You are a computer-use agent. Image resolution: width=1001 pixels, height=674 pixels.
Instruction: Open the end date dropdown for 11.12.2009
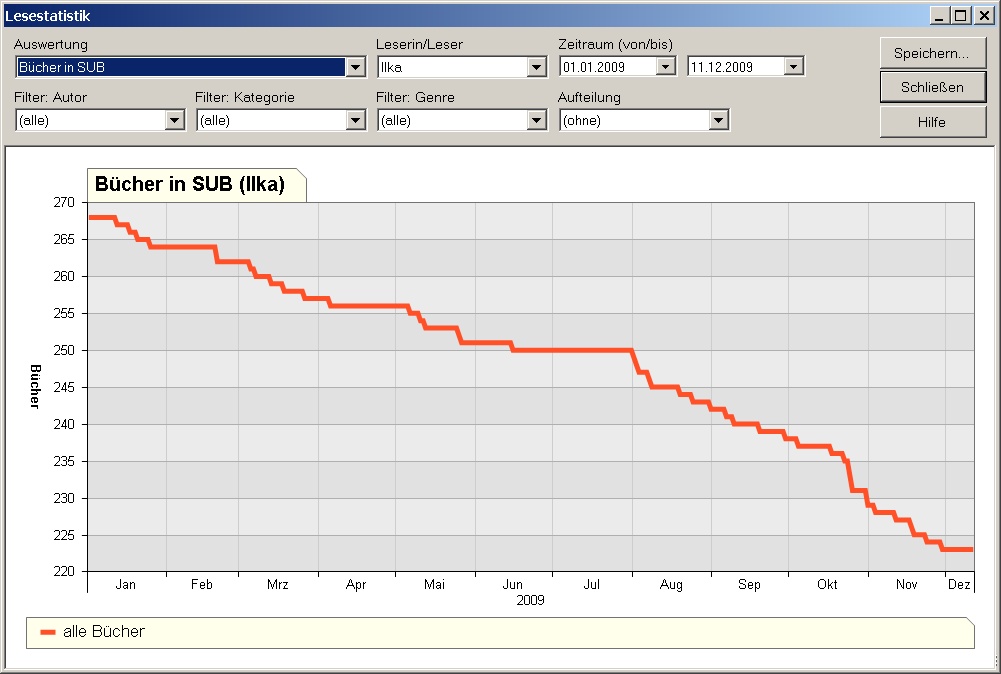(x=794, y=67)
